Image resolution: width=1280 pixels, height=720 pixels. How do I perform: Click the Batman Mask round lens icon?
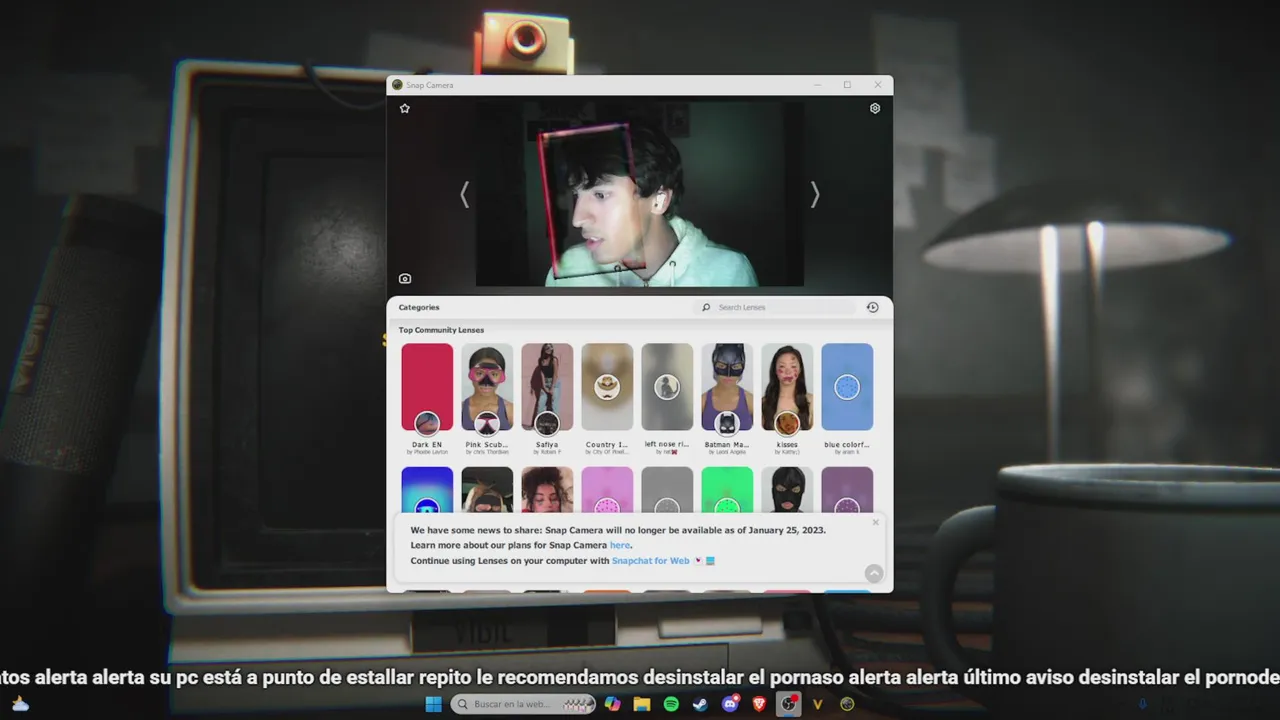click(x=727, y=423)
